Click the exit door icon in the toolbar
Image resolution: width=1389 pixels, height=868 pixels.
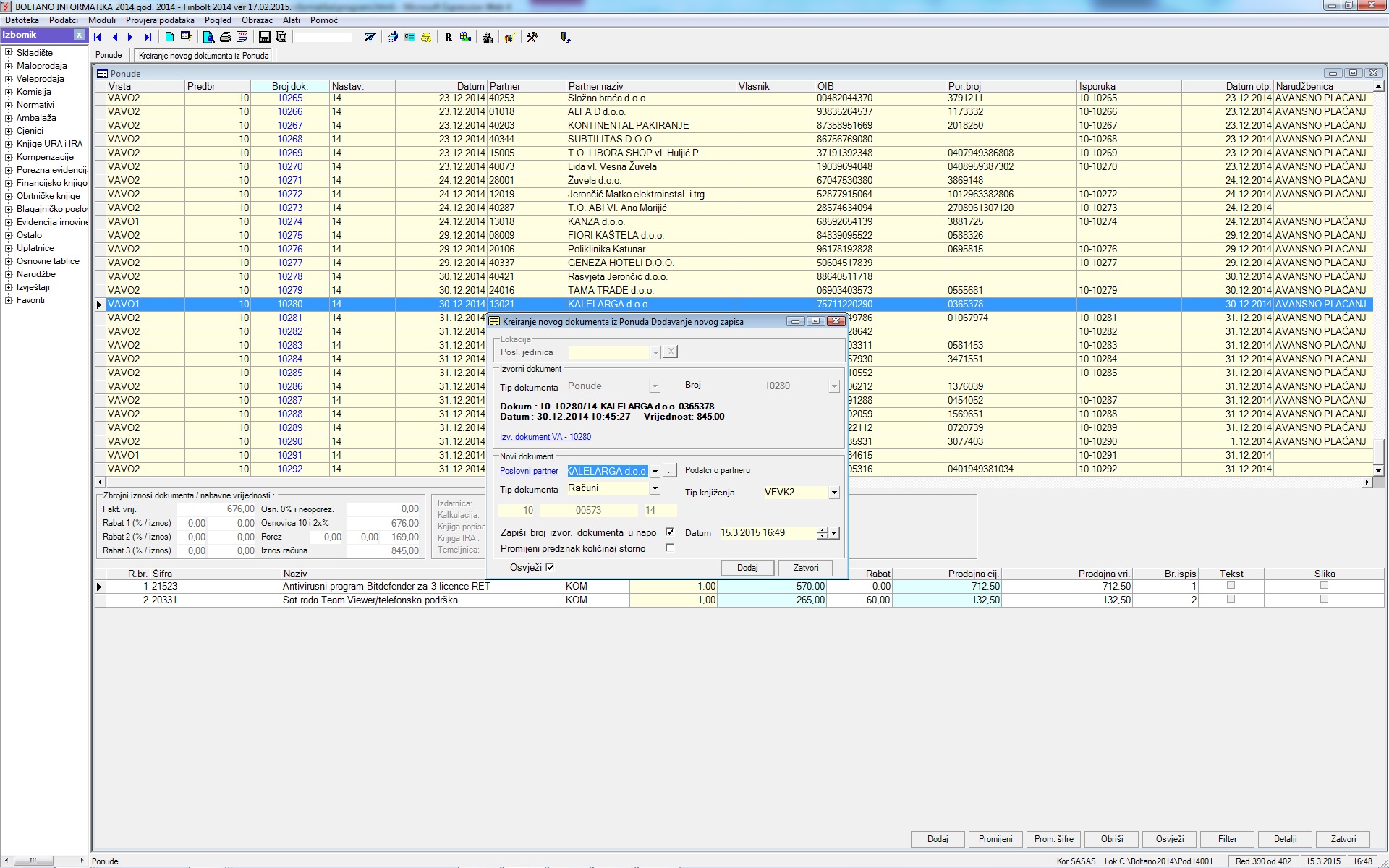565,37
